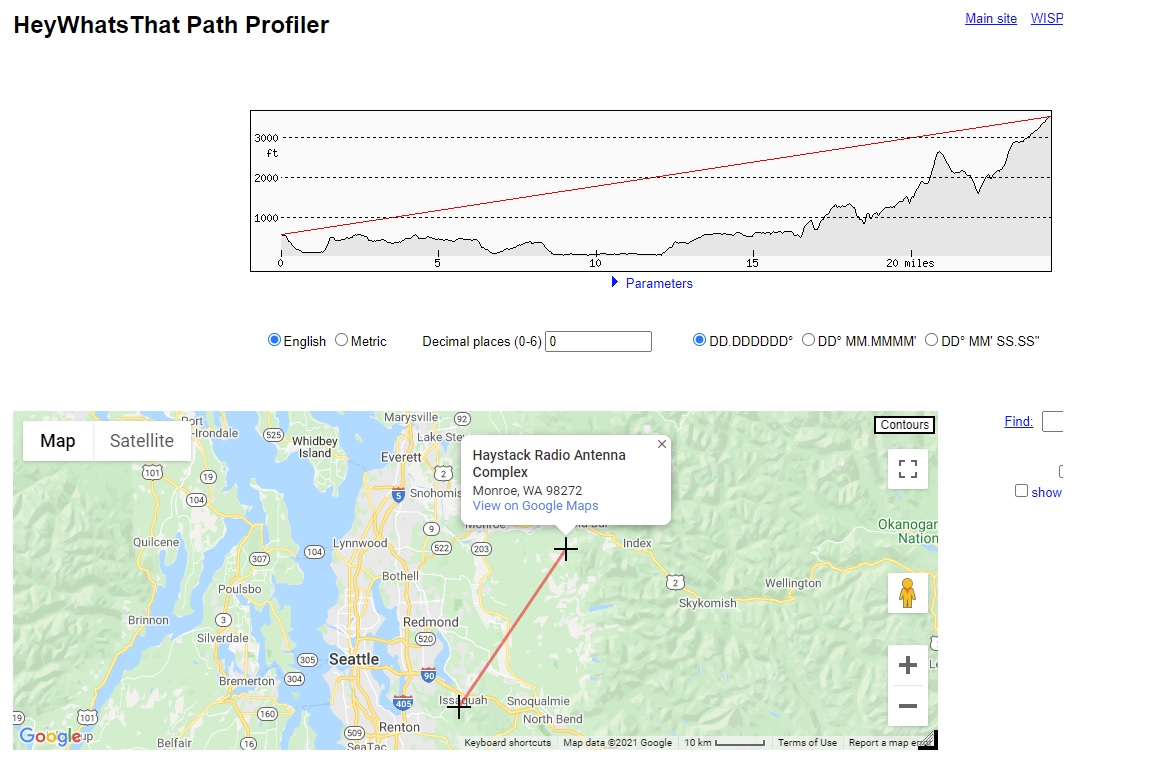
Task: Click the Street View pegman icon
Action: point(908,593)
